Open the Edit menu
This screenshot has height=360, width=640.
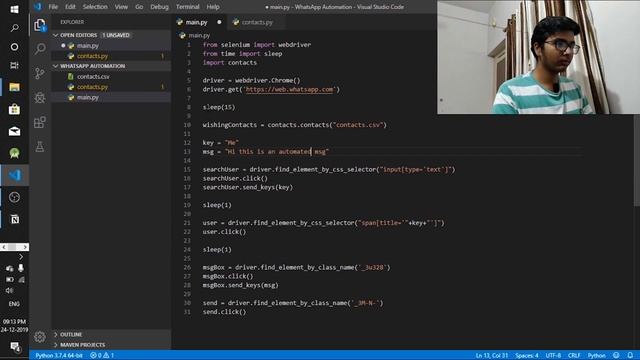70,7
